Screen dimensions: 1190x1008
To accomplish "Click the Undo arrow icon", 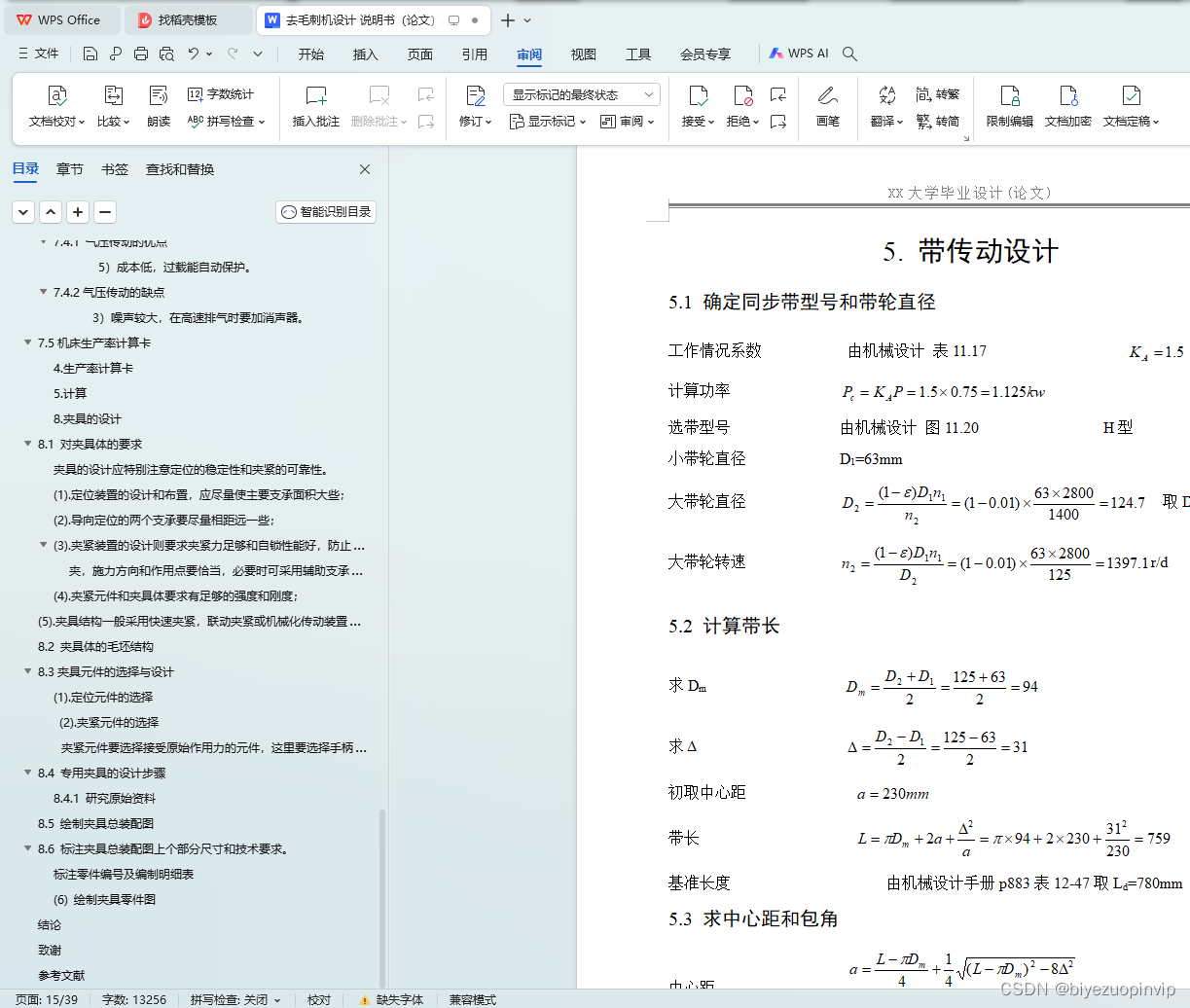I will point(194,54).
